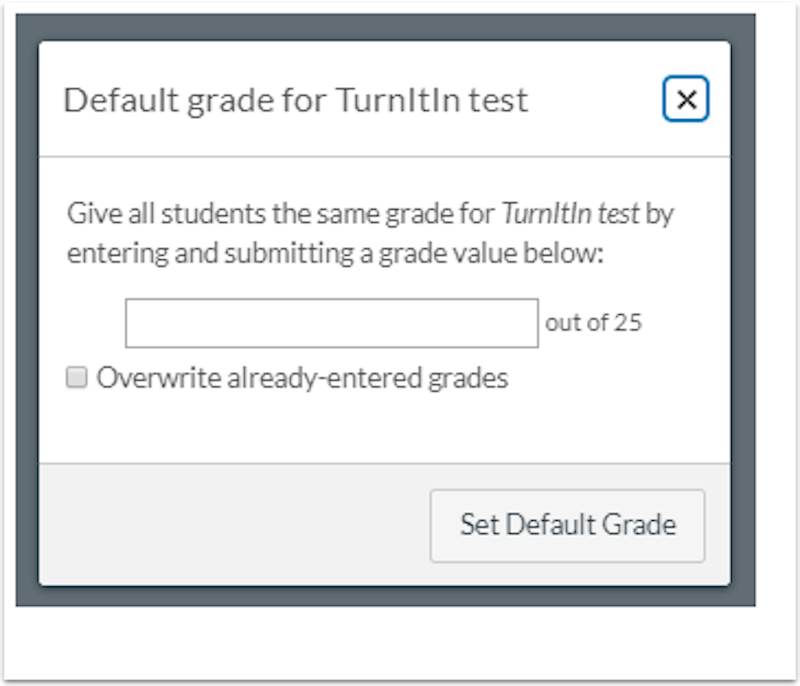Screen dimensions: 800x686
Task: Click the Overwrite already-entered grades label
Action: 301,377
